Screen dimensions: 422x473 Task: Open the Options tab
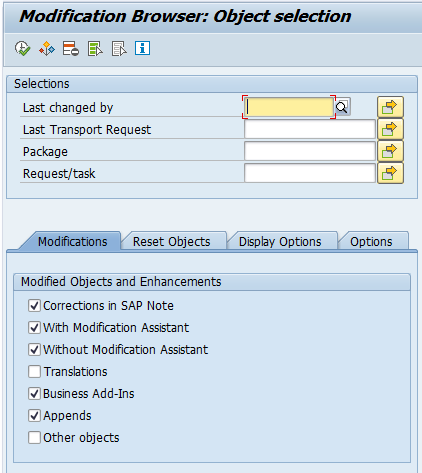click(371, 241)
